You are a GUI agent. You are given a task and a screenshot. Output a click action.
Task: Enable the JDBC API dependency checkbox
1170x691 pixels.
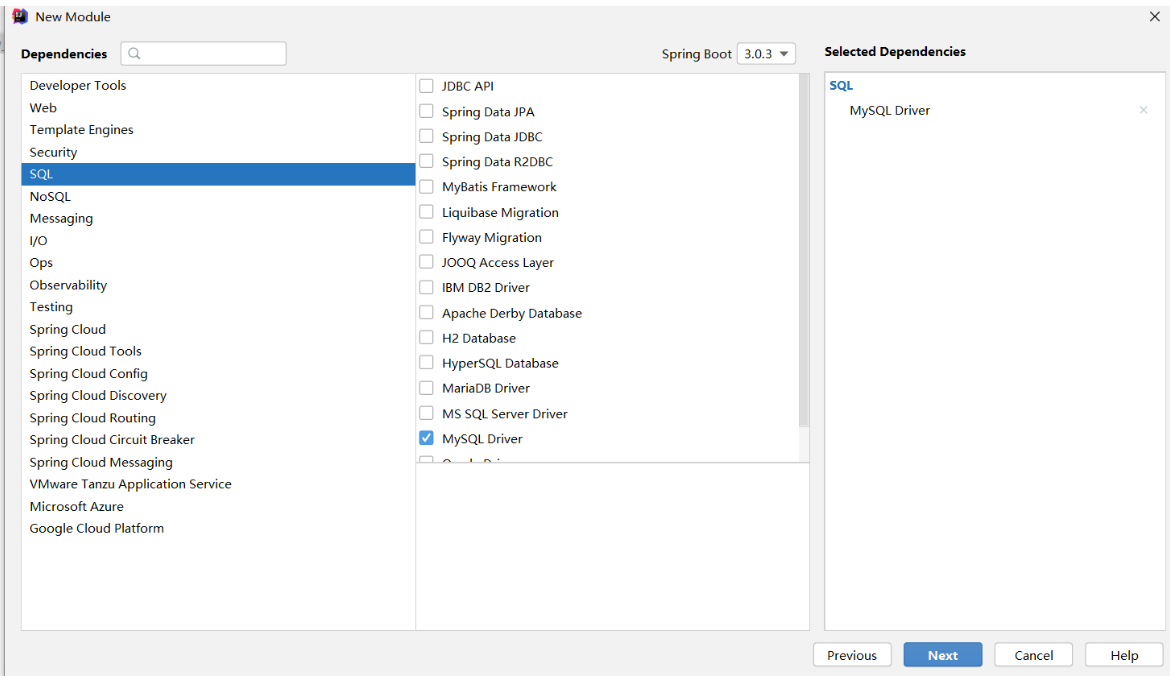click(x=427, y=86)
